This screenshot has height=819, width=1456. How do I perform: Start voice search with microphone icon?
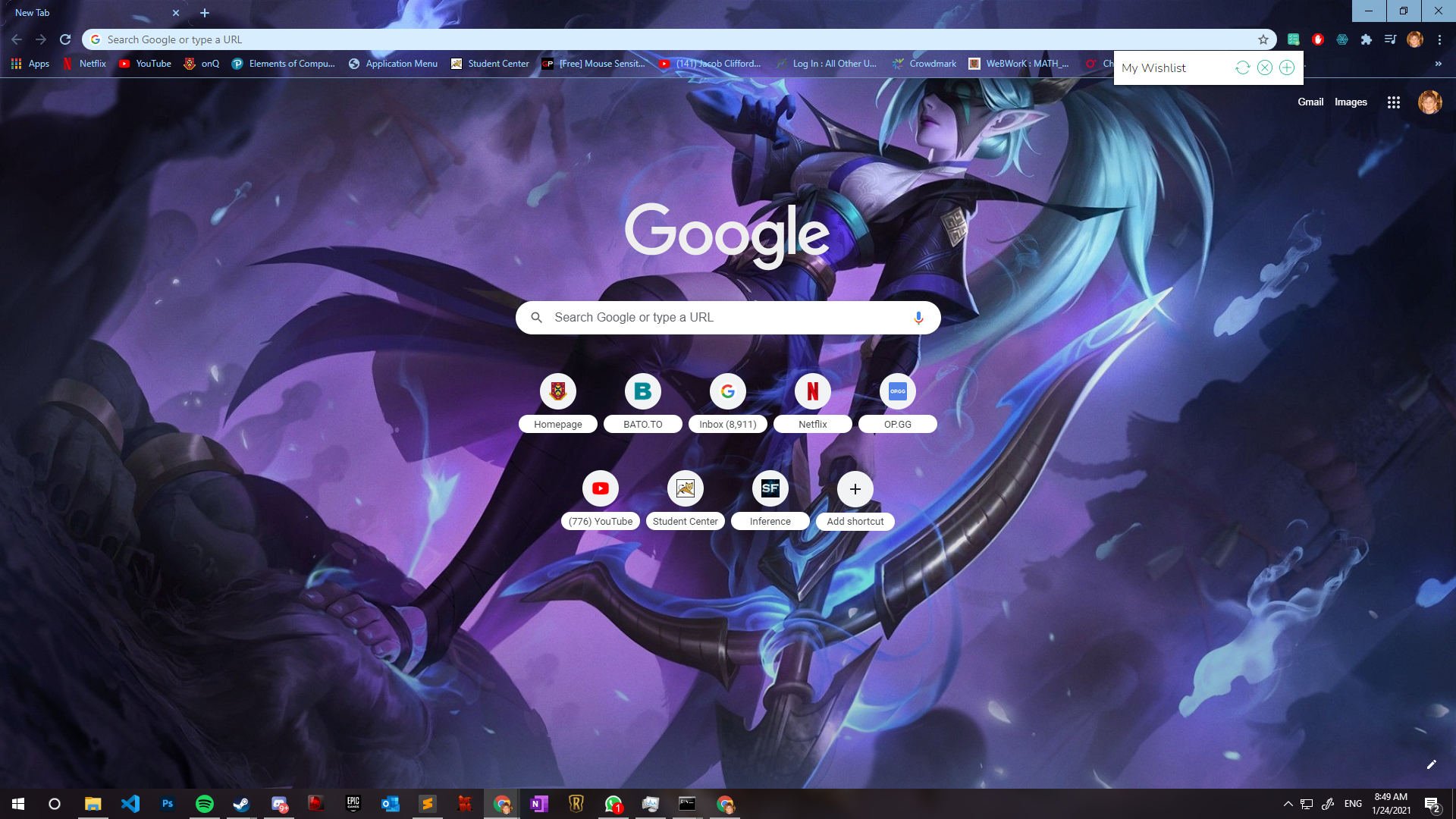coord(918,318)
